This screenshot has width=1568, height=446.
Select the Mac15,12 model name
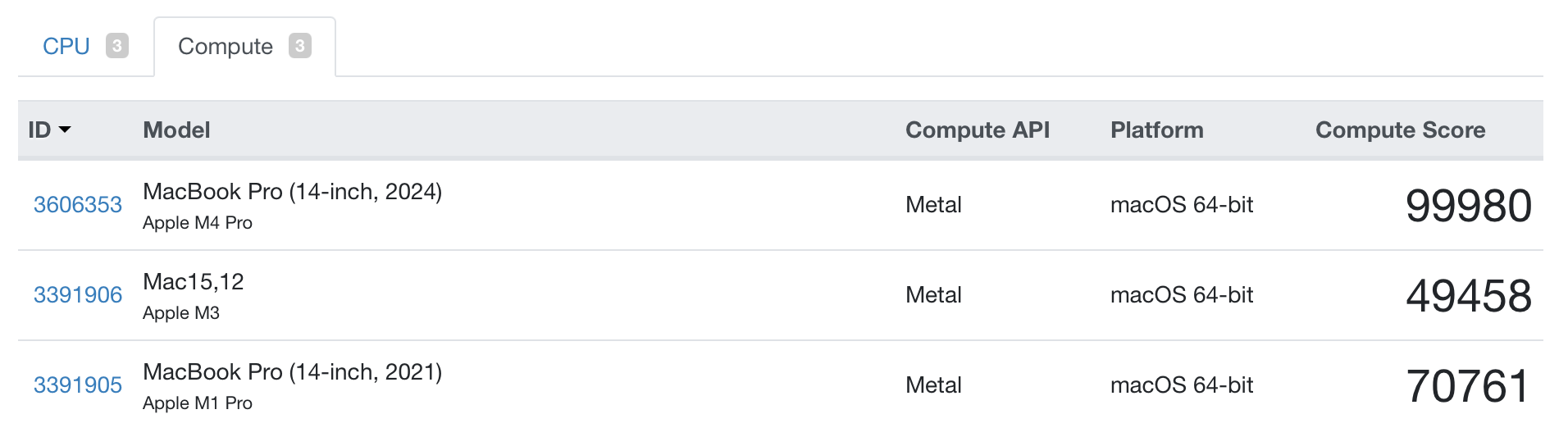click(194, 282)
